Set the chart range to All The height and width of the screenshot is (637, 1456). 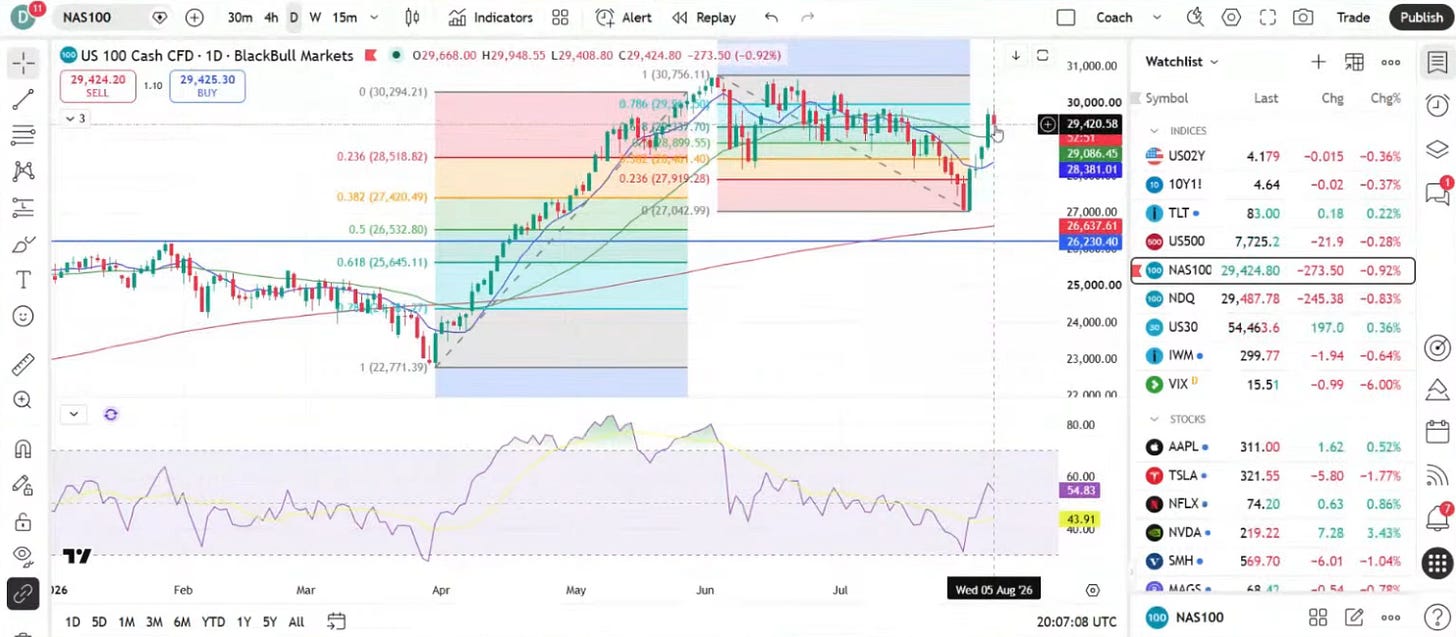pyautogui.click(x=296, y=622)
